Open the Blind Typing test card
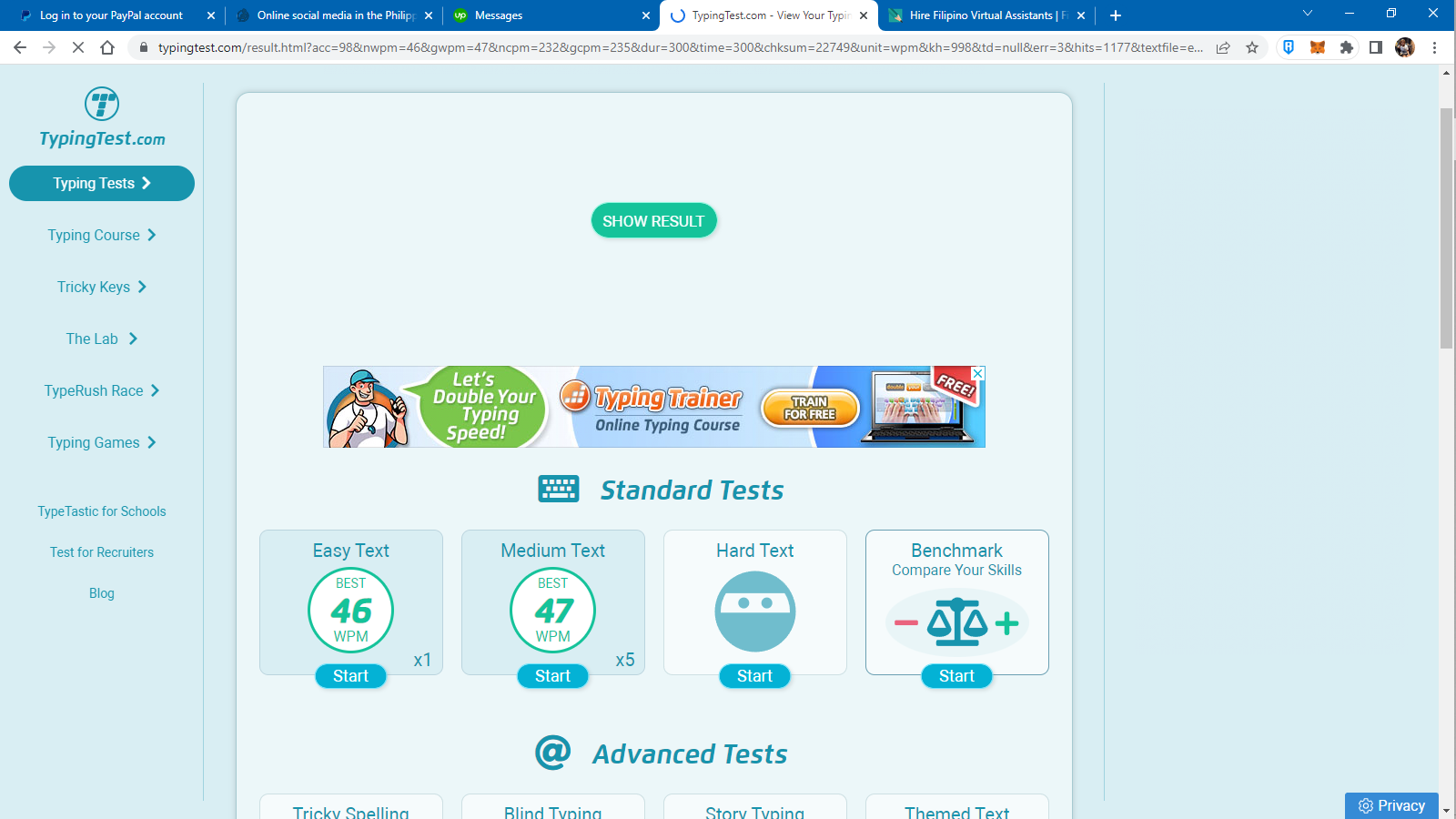The height and width of the screenshot is (819, 1456). click(x=553, y=807)
